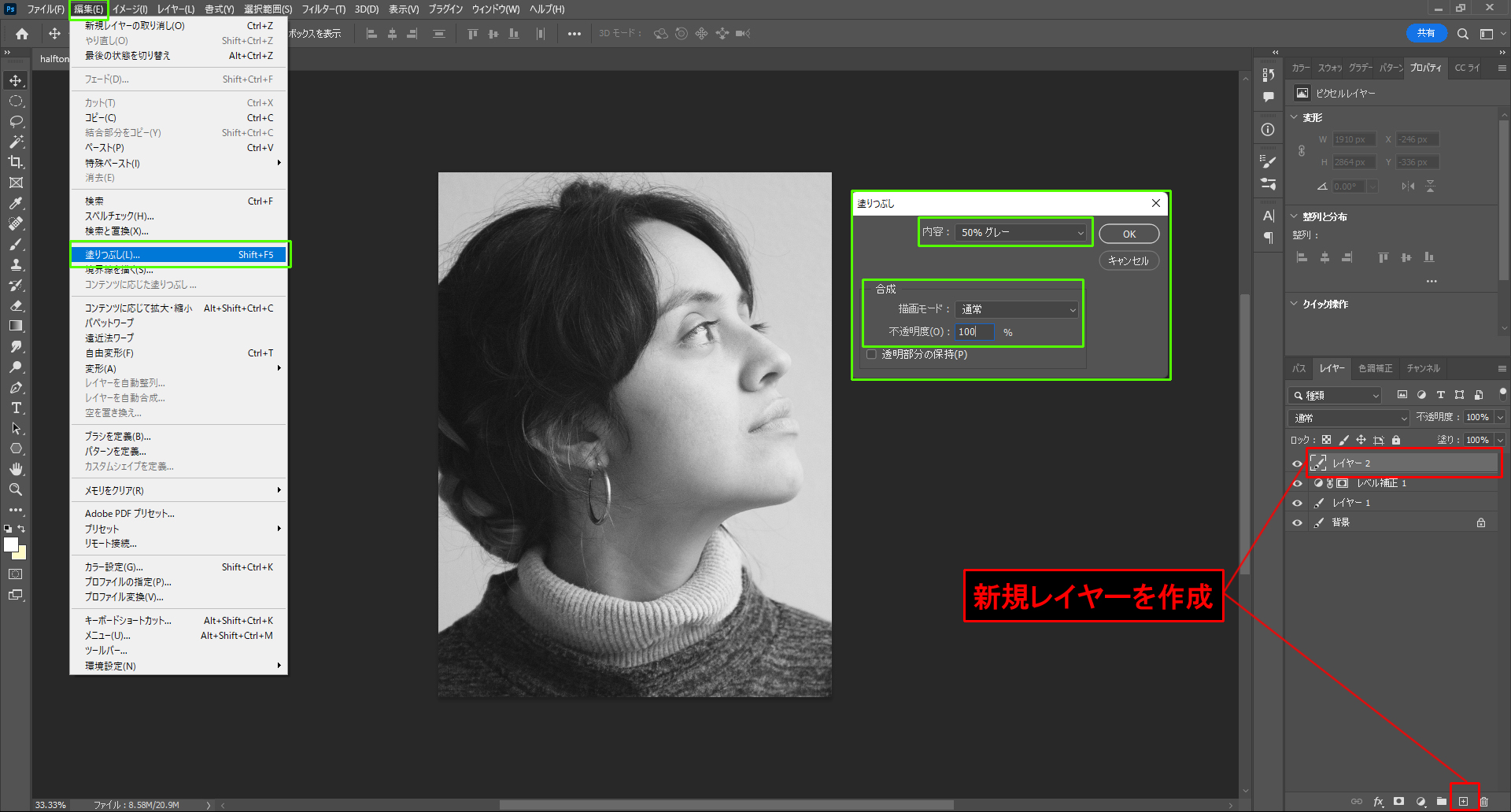Choose 塗りつぶし from the Edit menu
The image size is (1511, 812).
(x=179, y=255)
